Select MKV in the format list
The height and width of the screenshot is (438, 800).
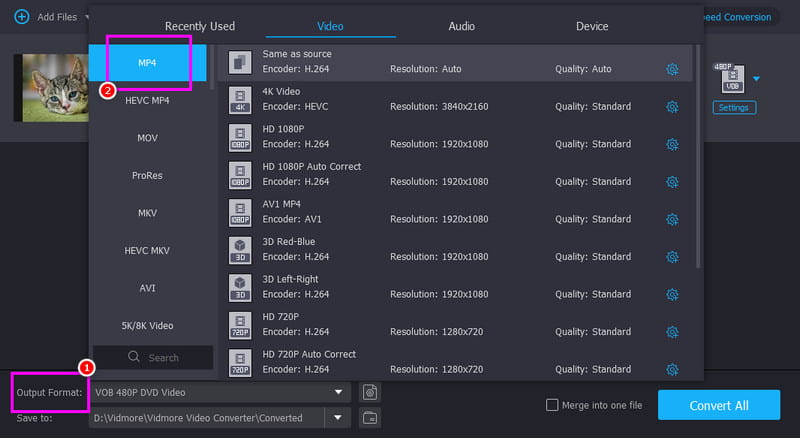148,213
